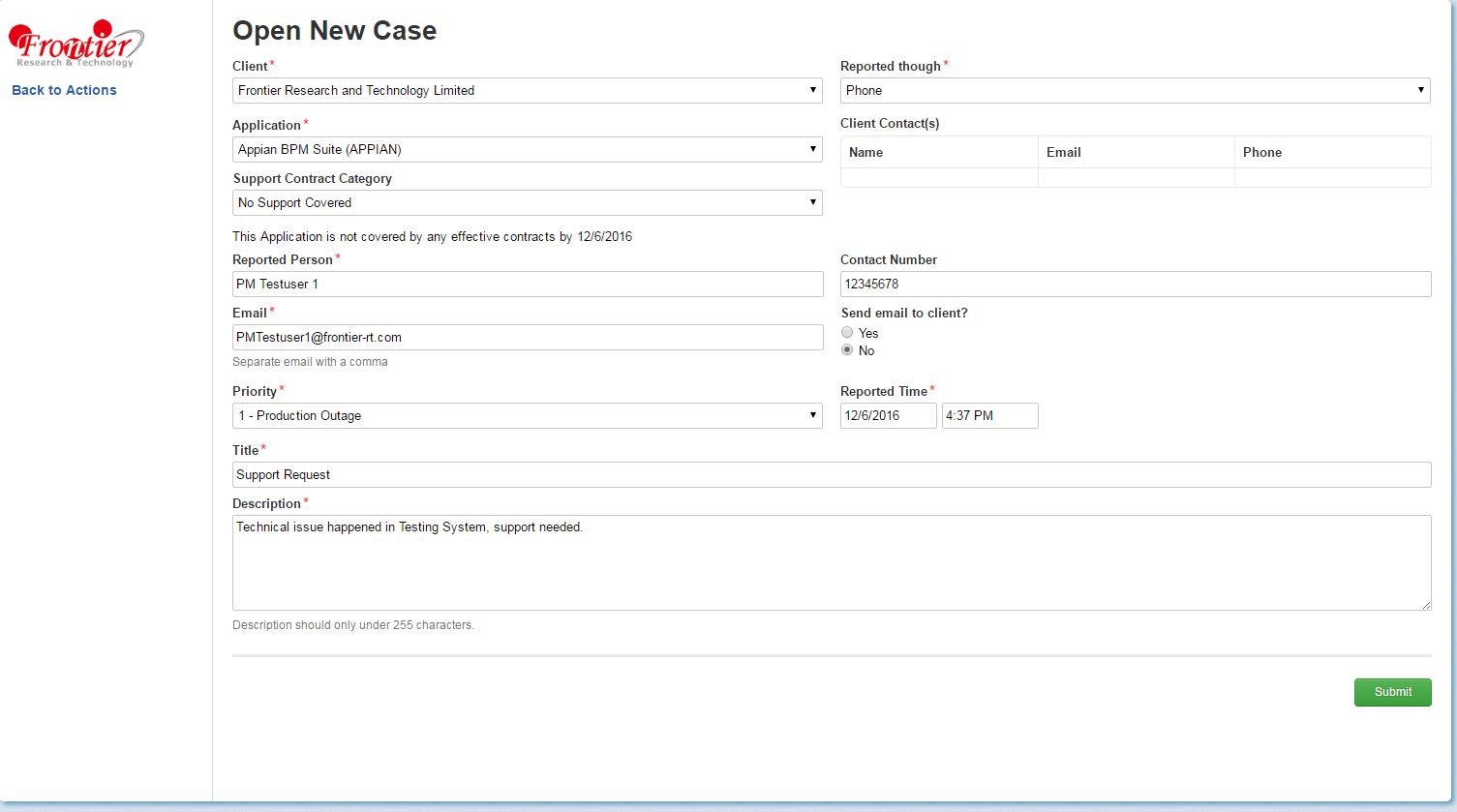Viewport: 1457px width, 812px height.
Task: Click the Phone column header in contacts
Action: (1261, 153)
